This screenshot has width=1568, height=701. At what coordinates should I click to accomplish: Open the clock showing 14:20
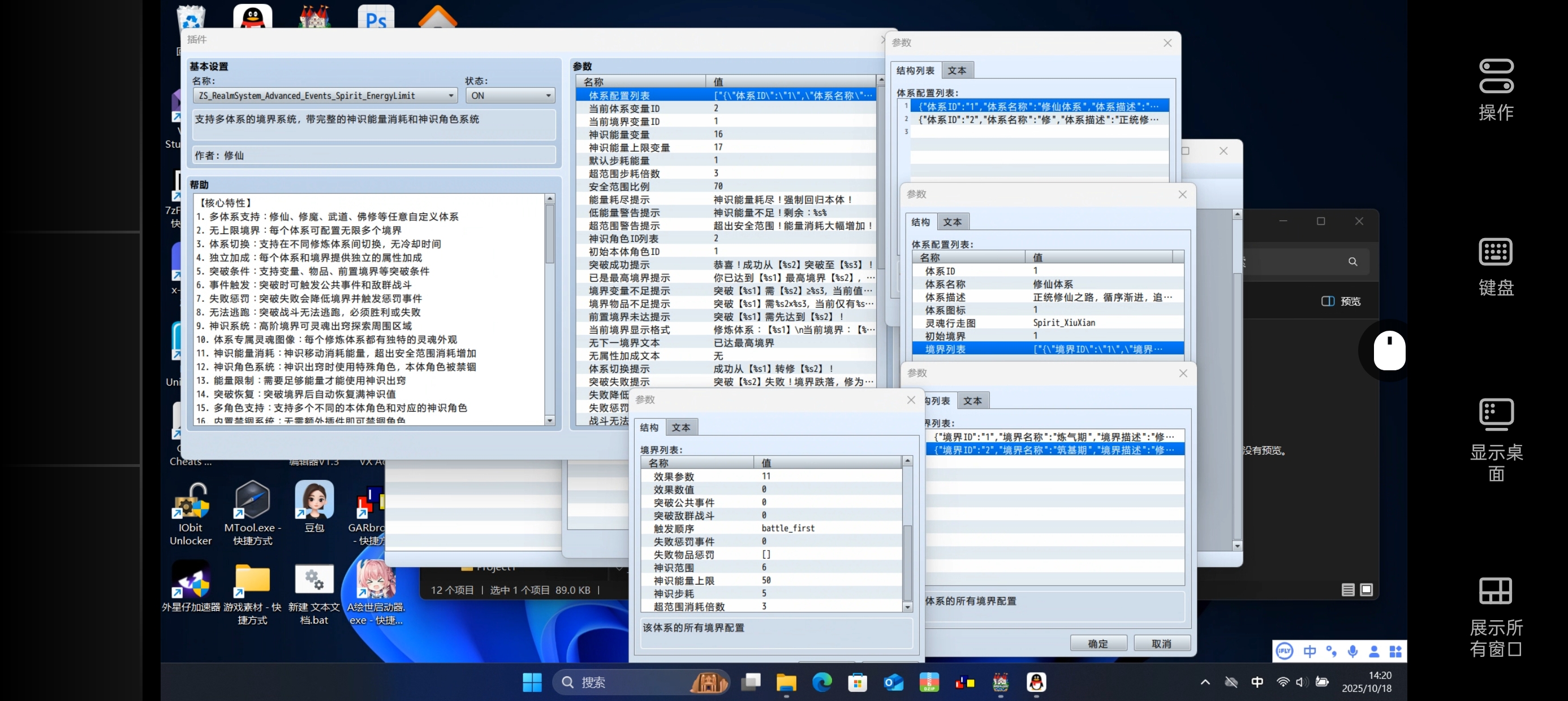click(1367, 682)
